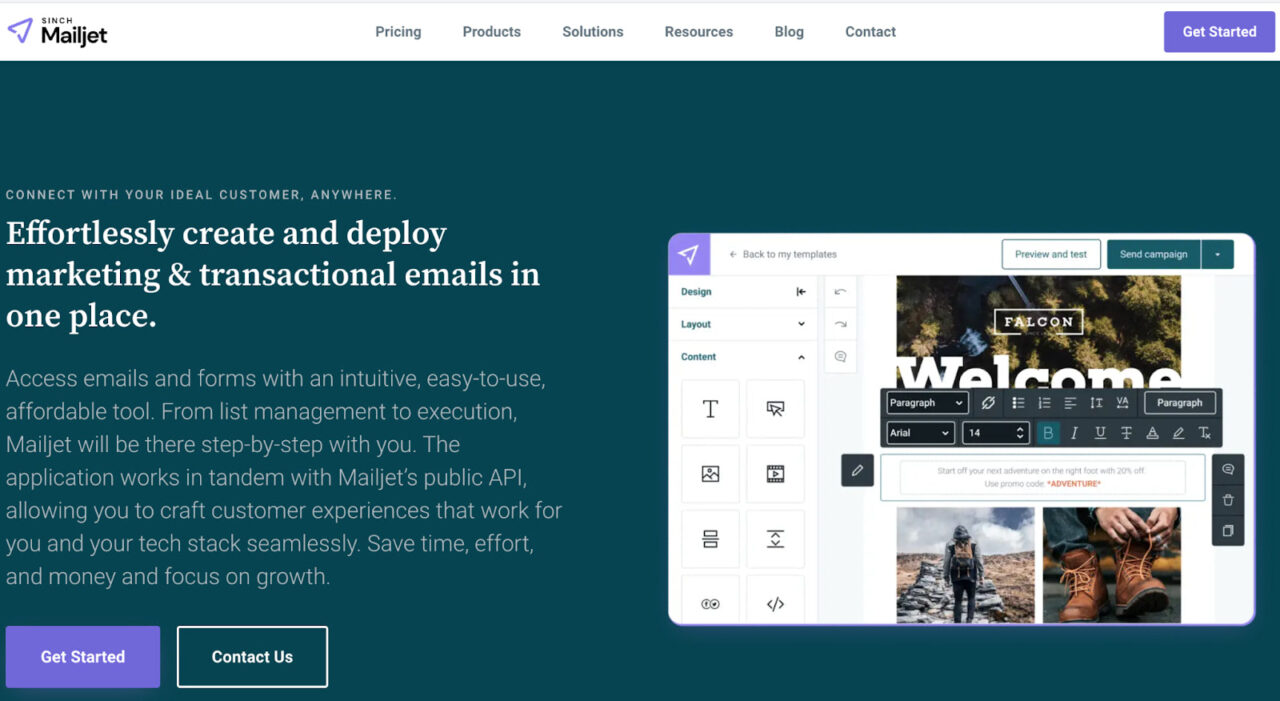Click the comment icon beside text block
This screenshot has width=1280, height=701.
tap(1228, 470)
